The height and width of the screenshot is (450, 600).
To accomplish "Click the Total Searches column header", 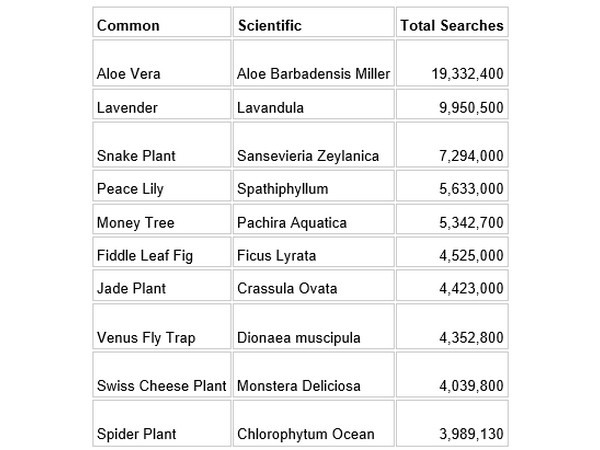I will point(451,25).
